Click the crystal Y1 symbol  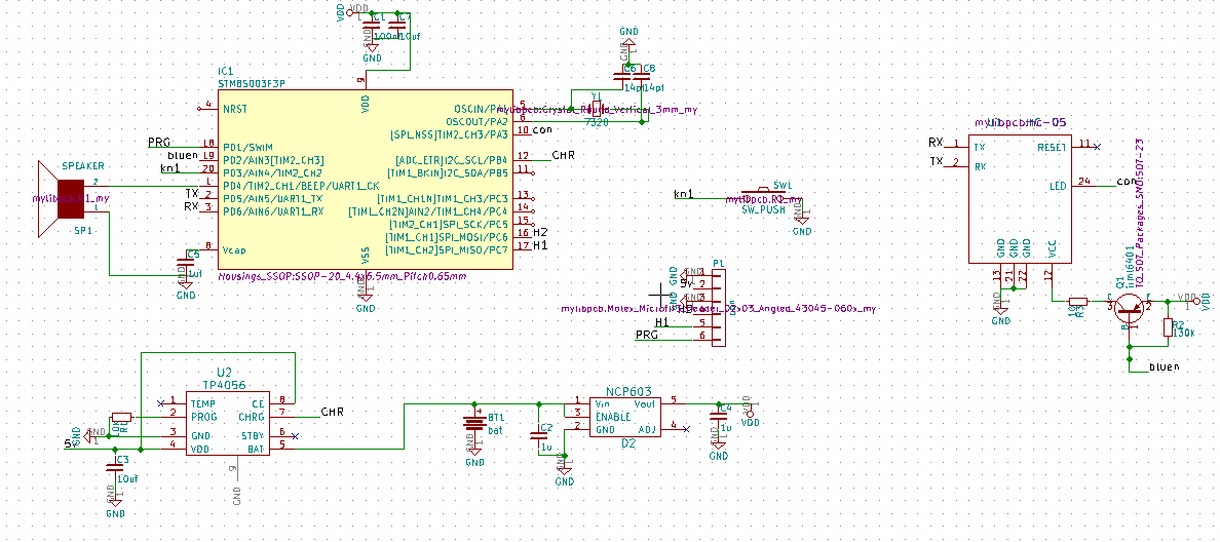point(596,109)
